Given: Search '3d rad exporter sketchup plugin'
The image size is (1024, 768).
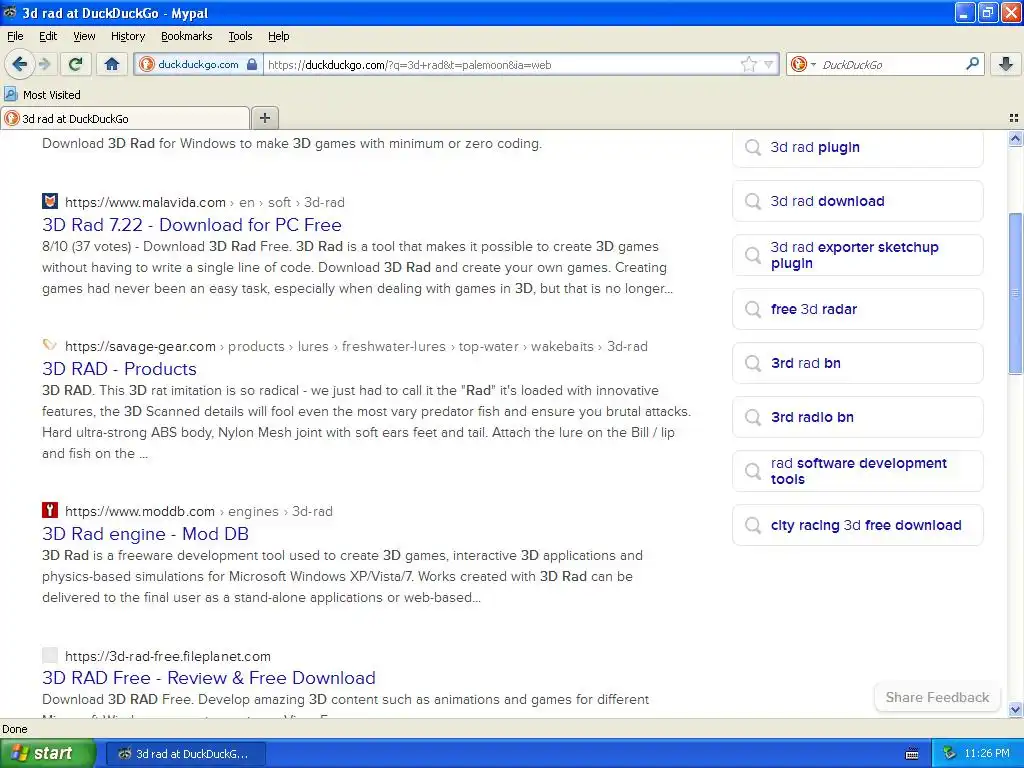Looking at the screenshot, I should coord(857,255).
